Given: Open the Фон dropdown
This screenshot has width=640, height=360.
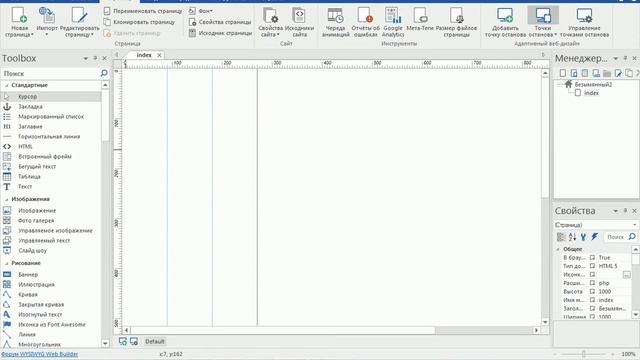Looking at the screenshot, I should tap(200, 11).
